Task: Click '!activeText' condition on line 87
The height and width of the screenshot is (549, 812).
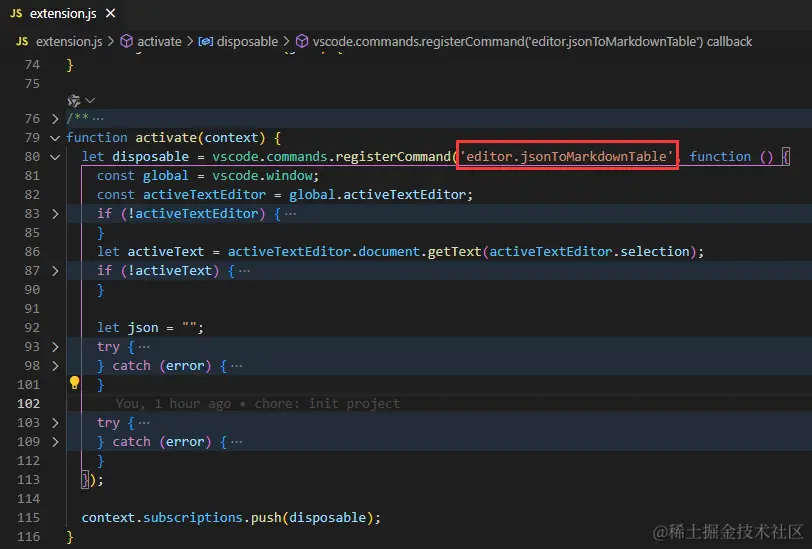Action: tap(170, 271)
